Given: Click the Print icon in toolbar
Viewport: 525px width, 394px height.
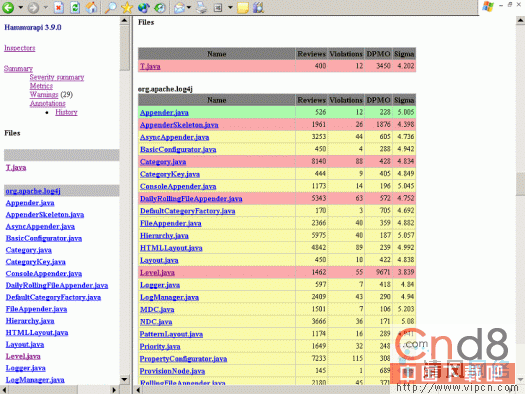Looking at the screenshot, I should [201, 7].
